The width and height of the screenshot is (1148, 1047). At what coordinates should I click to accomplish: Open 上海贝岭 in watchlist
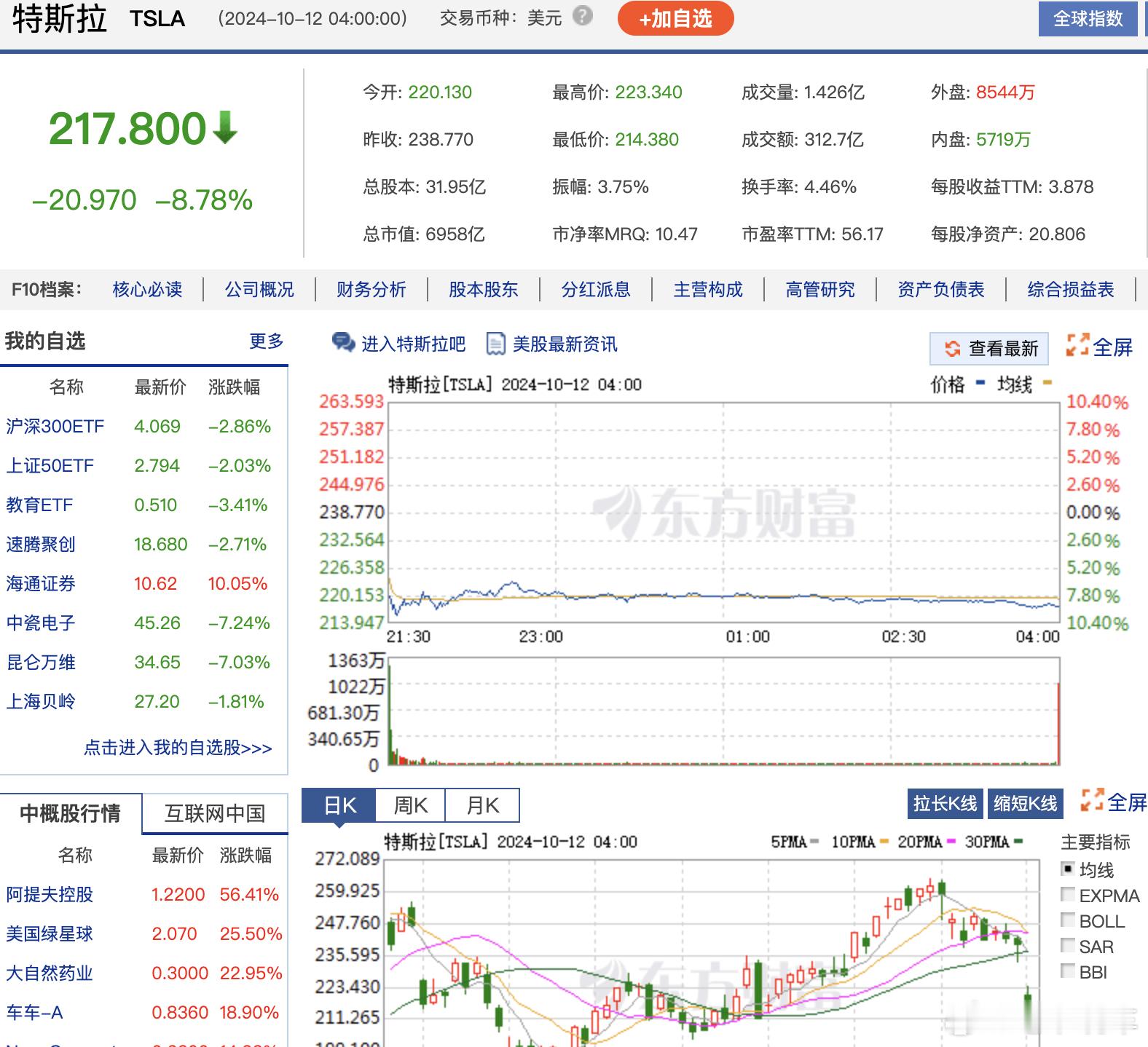tap(41, 701)
